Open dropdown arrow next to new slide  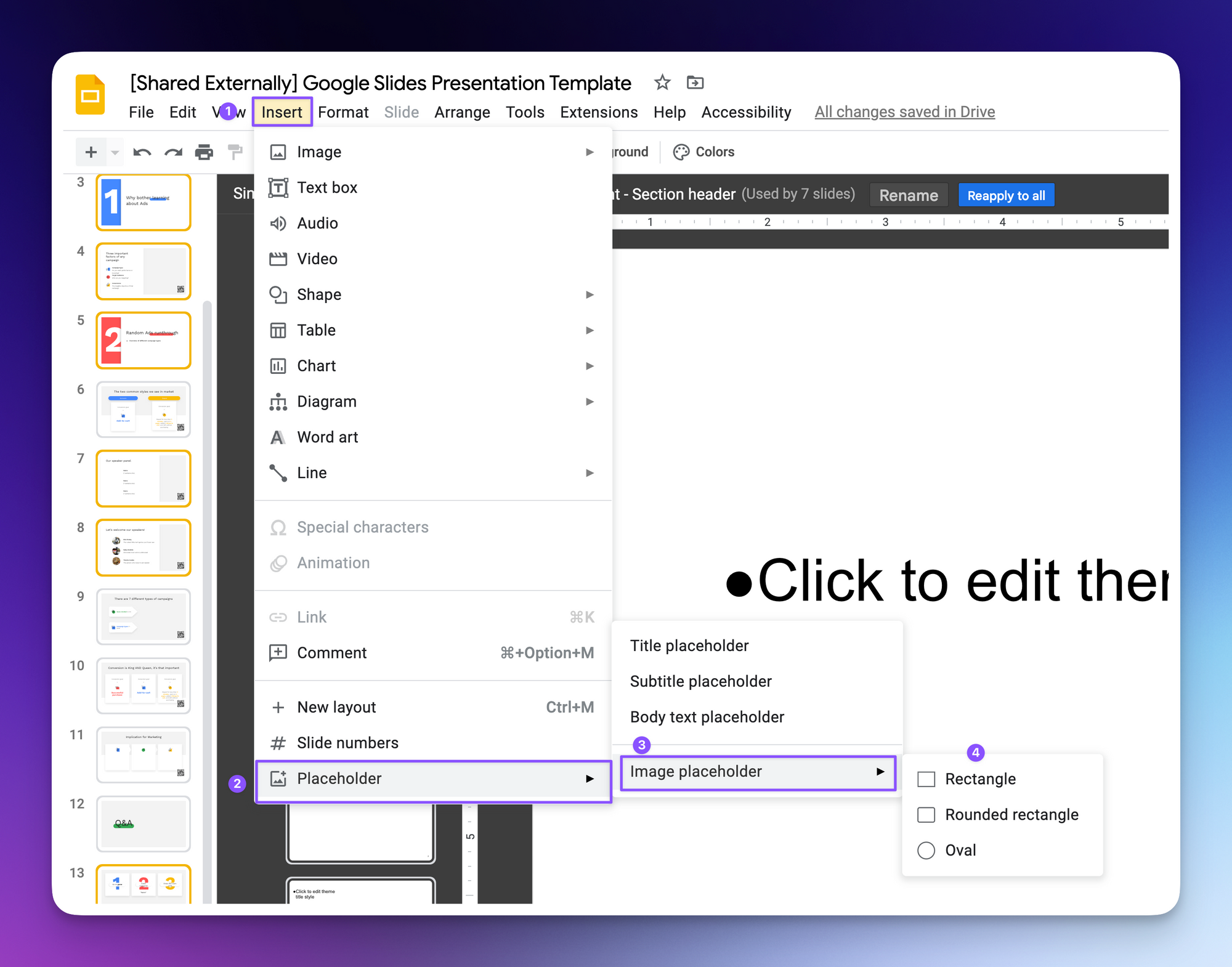coord(115,152)
